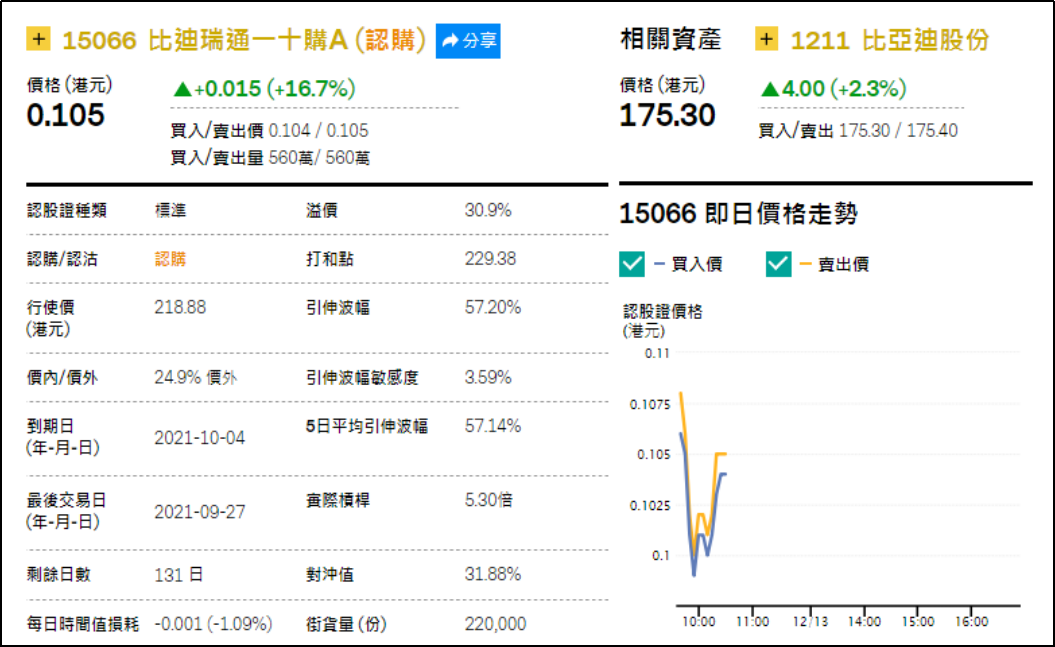The image size is (1055, 647).
Task: Select the vega sensitivity 3.59%
Action: pyautogui.click(x=488, y=377)
